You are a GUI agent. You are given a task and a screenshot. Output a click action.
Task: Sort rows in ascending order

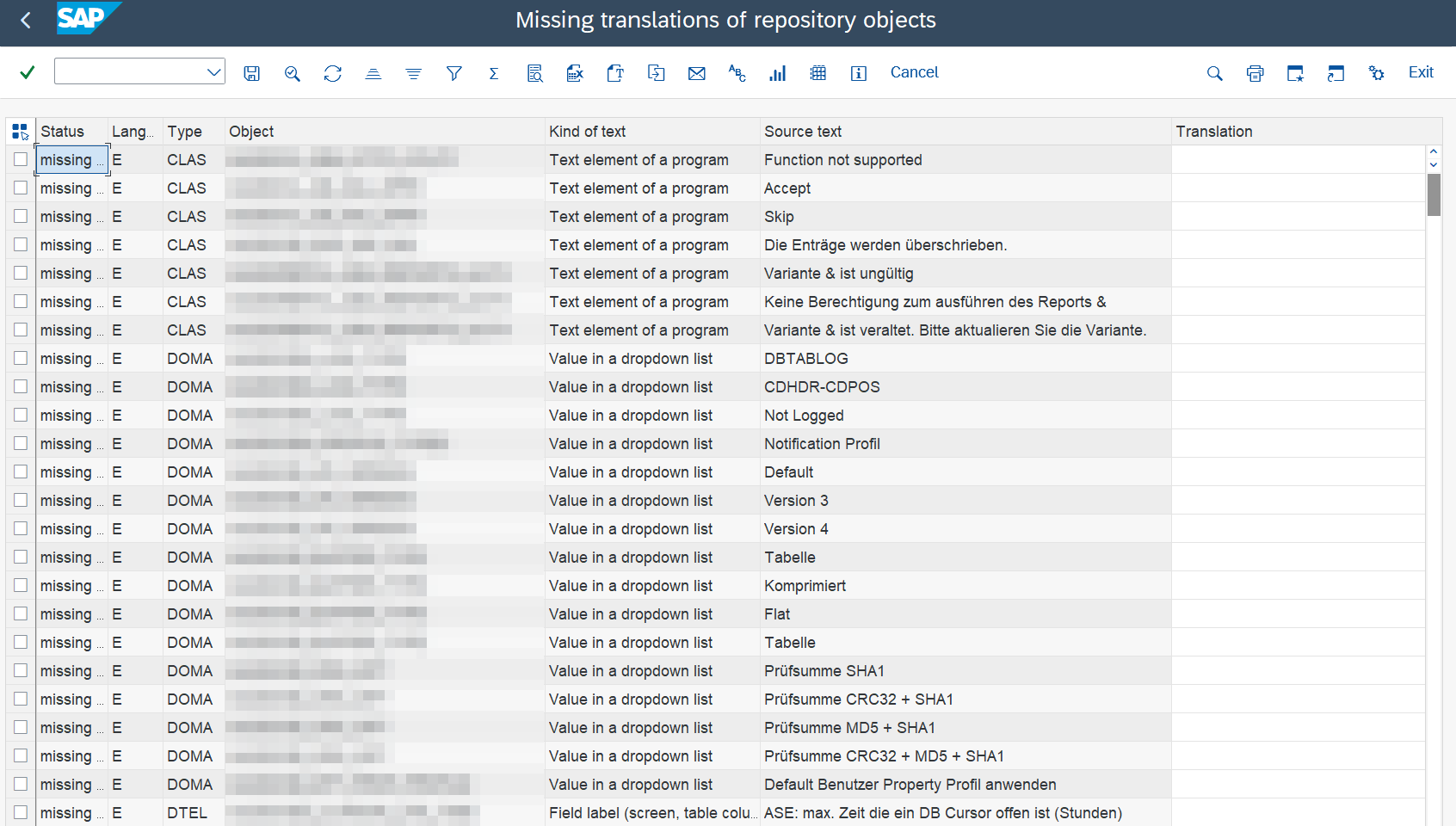[x=373, y=73]
